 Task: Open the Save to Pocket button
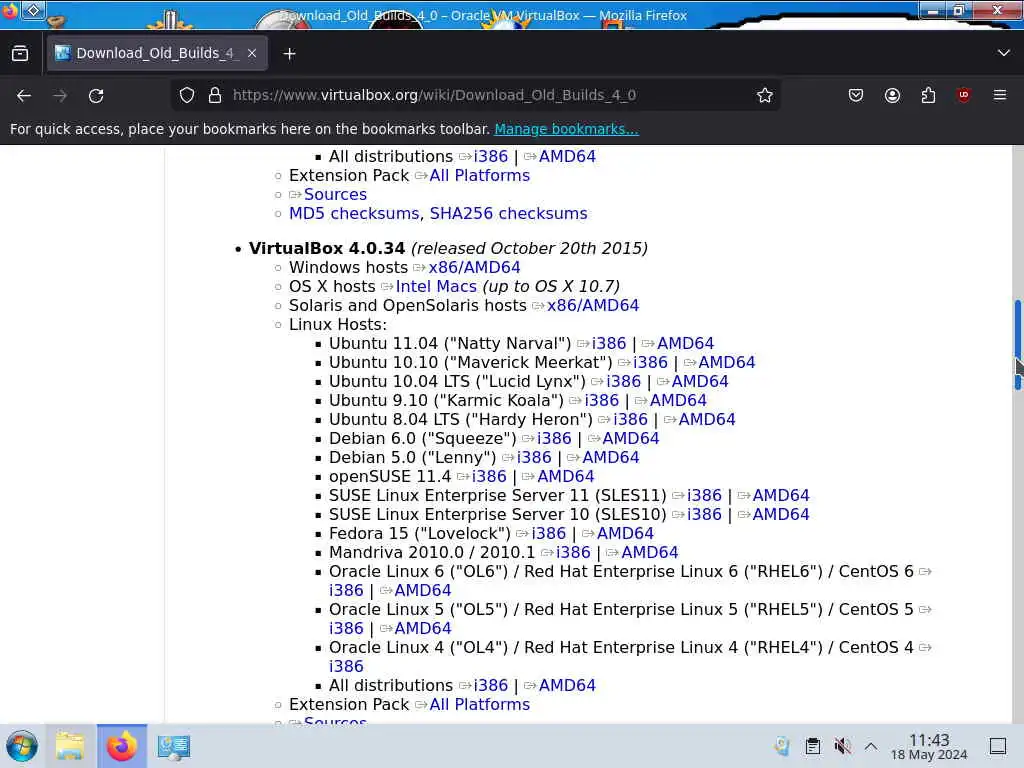pos(856,95)
